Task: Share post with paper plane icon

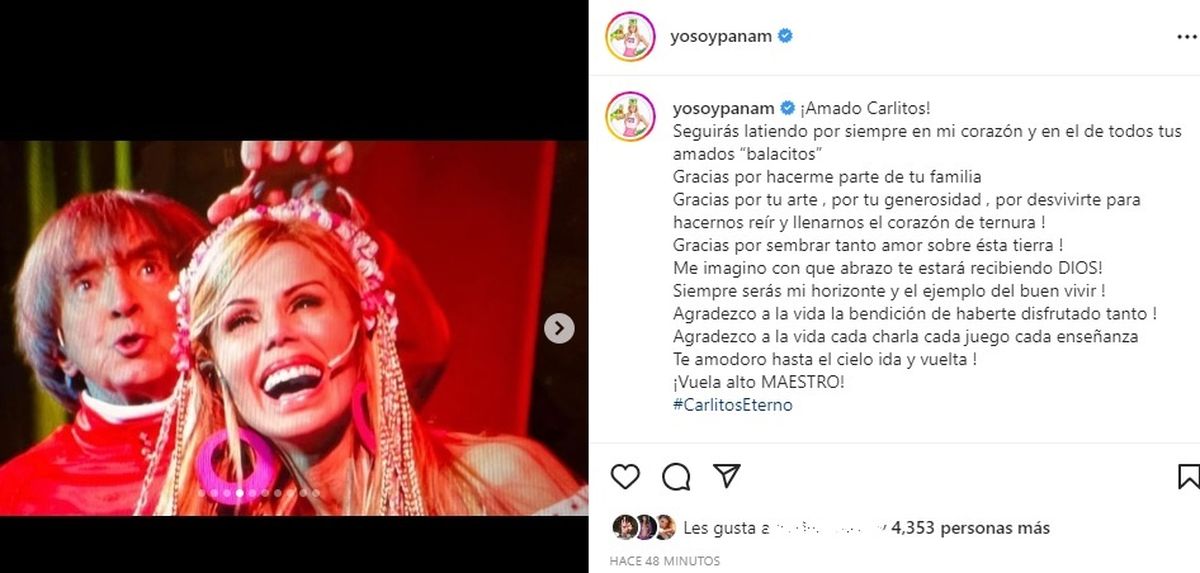Action: (x=727, y=475)
